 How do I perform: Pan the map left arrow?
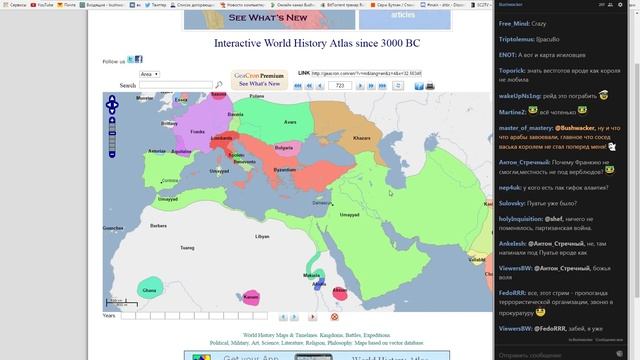[108, 105]
